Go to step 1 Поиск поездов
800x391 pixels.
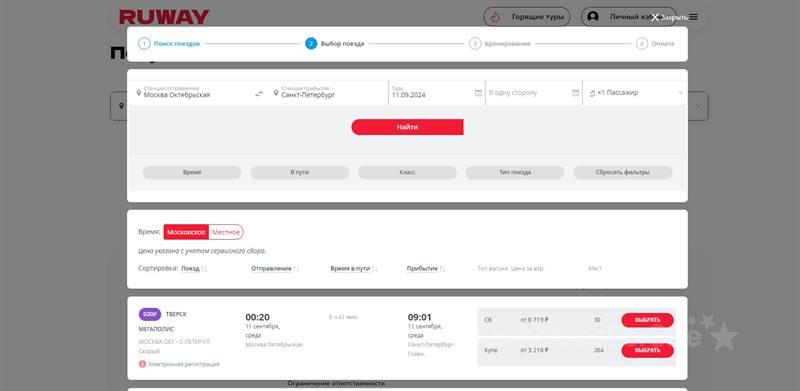[169, 44]
